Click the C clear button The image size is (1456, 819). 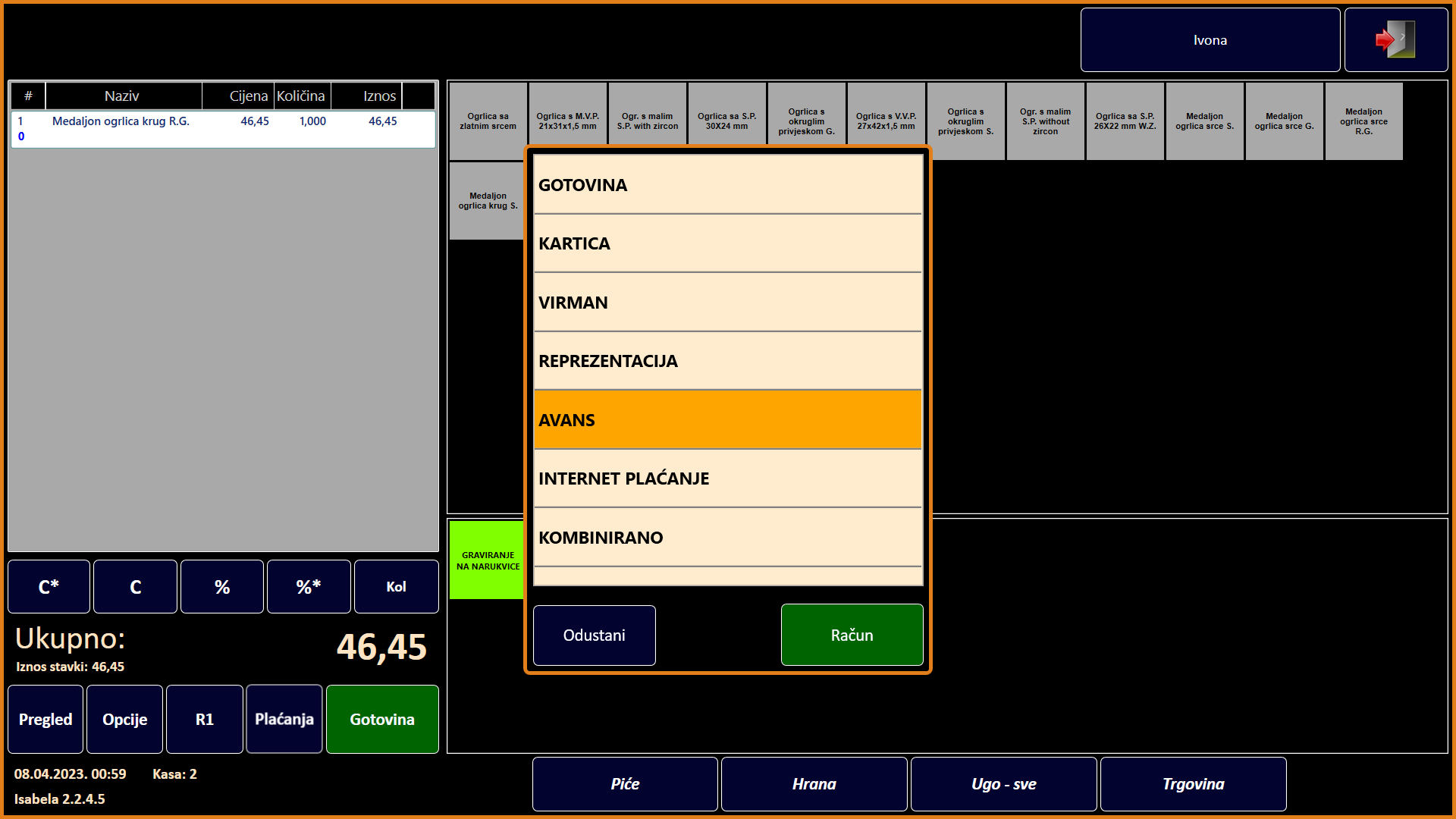(x=136, y=587)
